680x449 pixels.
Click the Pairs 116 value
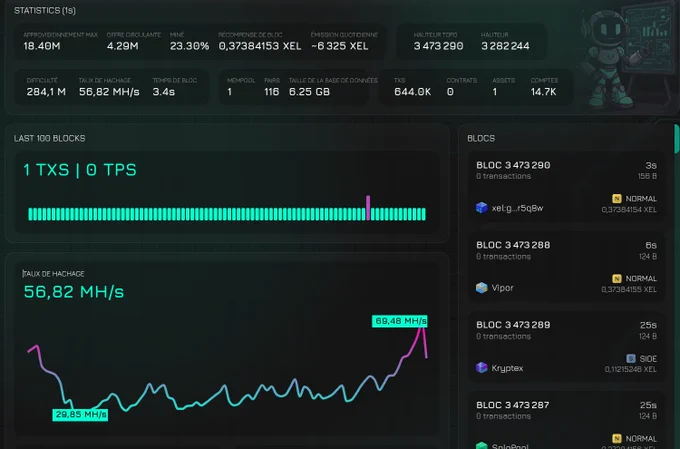pyautogui.click(x=271, y=92)
